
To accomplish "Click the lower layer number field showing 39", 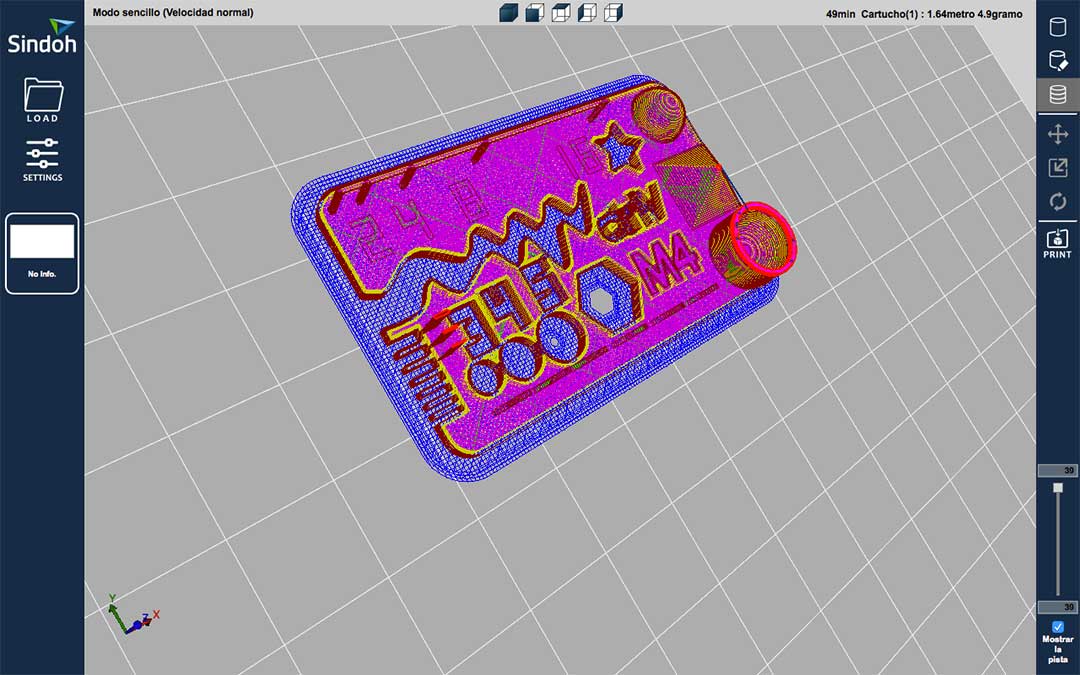I will [x=1058, y=607].
